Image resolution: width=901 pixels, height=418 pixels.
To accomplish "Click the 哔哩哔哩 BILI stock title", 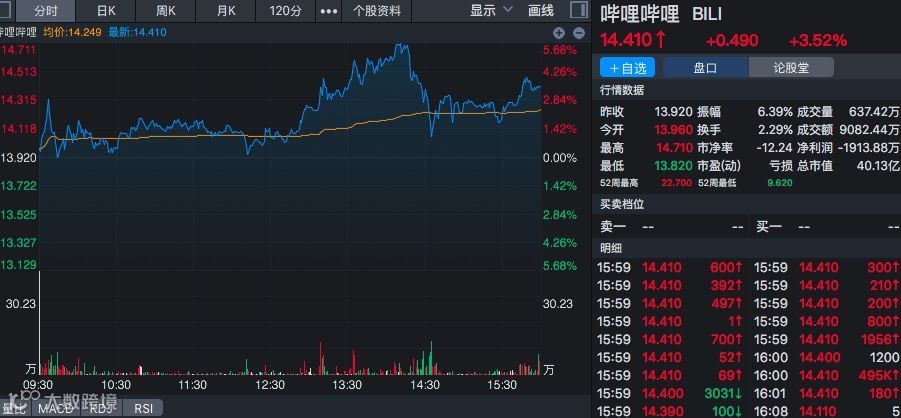I will coord(661,14).
